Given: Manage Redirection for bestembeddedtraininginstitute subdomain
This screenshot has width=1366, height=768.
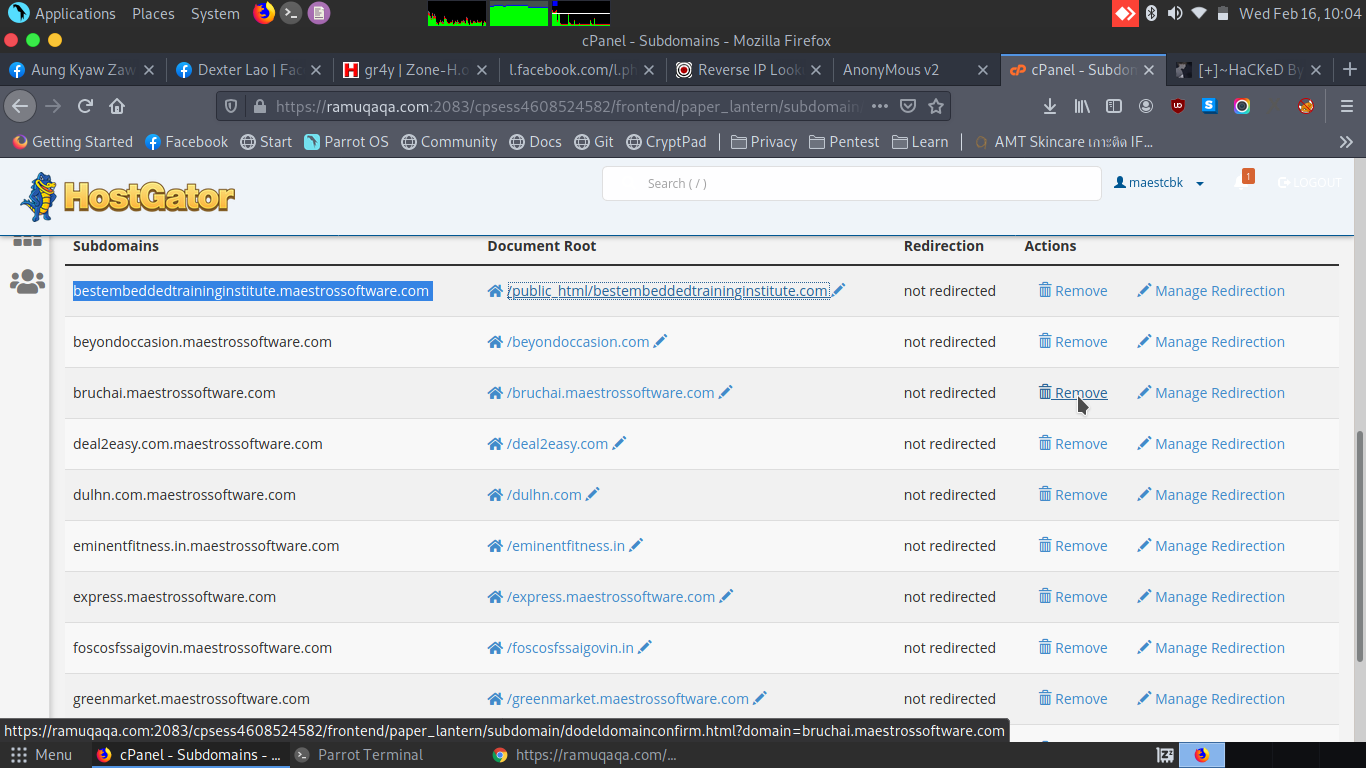Looking at the screenshot, I should [1211, 291].
